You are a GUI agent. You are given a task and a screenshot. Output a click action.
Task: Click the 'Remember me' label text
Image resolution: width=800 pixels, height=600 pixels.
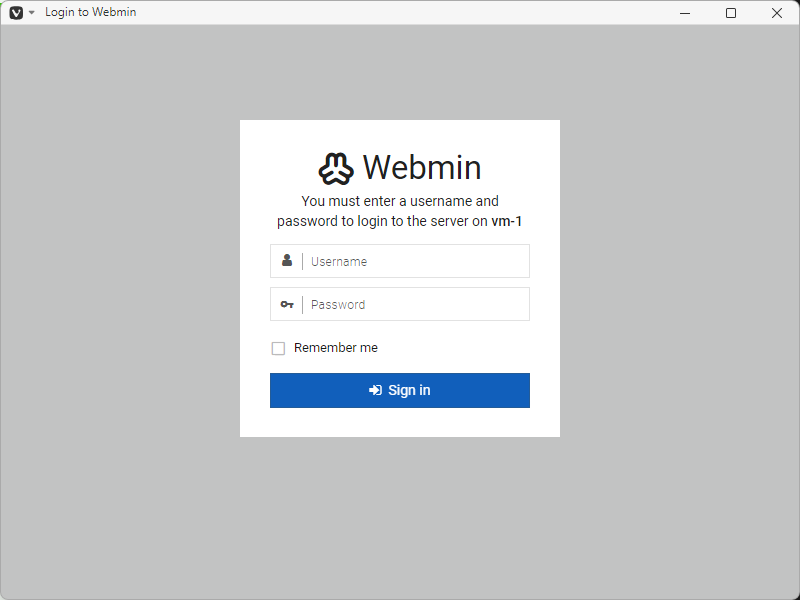[336, 348]
